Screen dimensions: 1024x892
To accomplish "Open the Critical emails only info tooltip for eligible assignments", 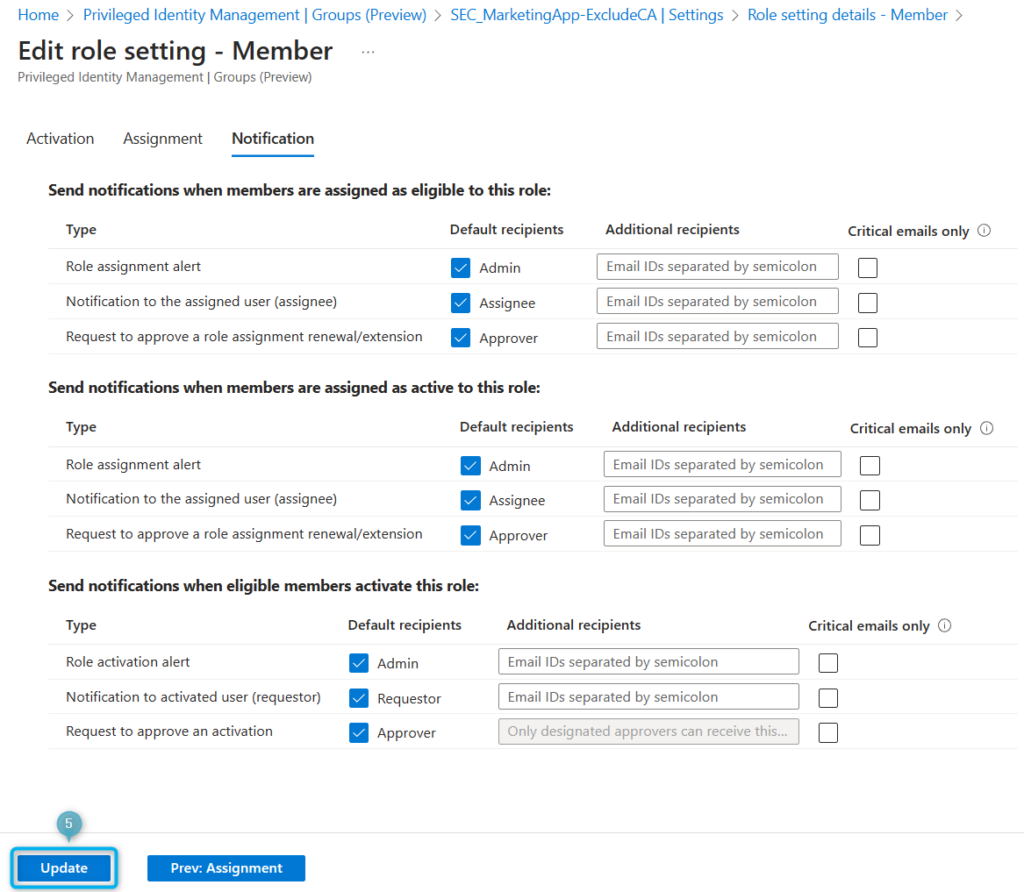I will coord(984,231).
